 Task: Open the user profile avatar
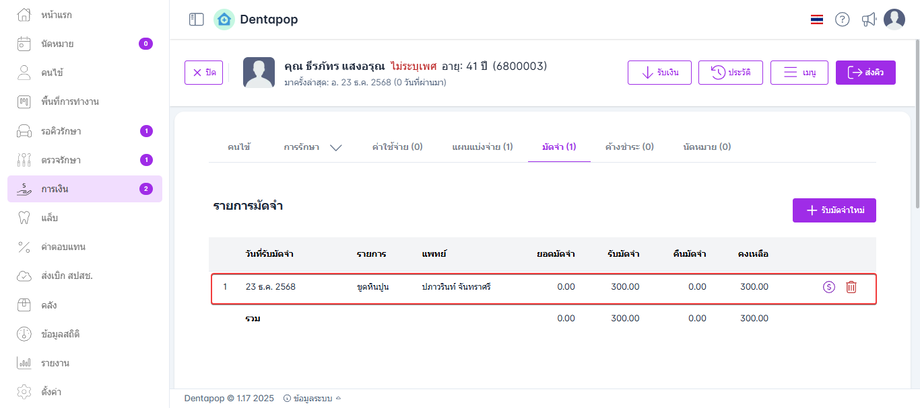(894, 19)
